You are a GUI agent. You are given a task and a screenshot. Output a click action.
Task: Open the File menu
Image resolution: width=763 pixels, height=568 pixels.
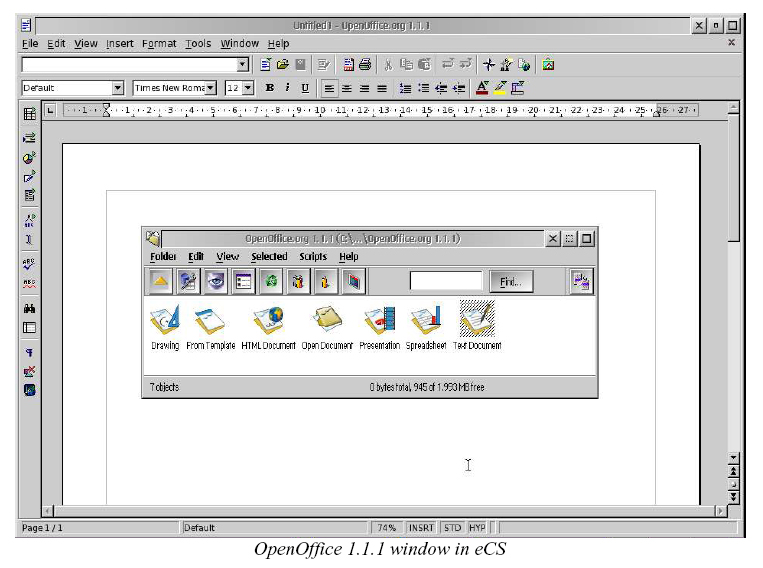coord(30,43)
